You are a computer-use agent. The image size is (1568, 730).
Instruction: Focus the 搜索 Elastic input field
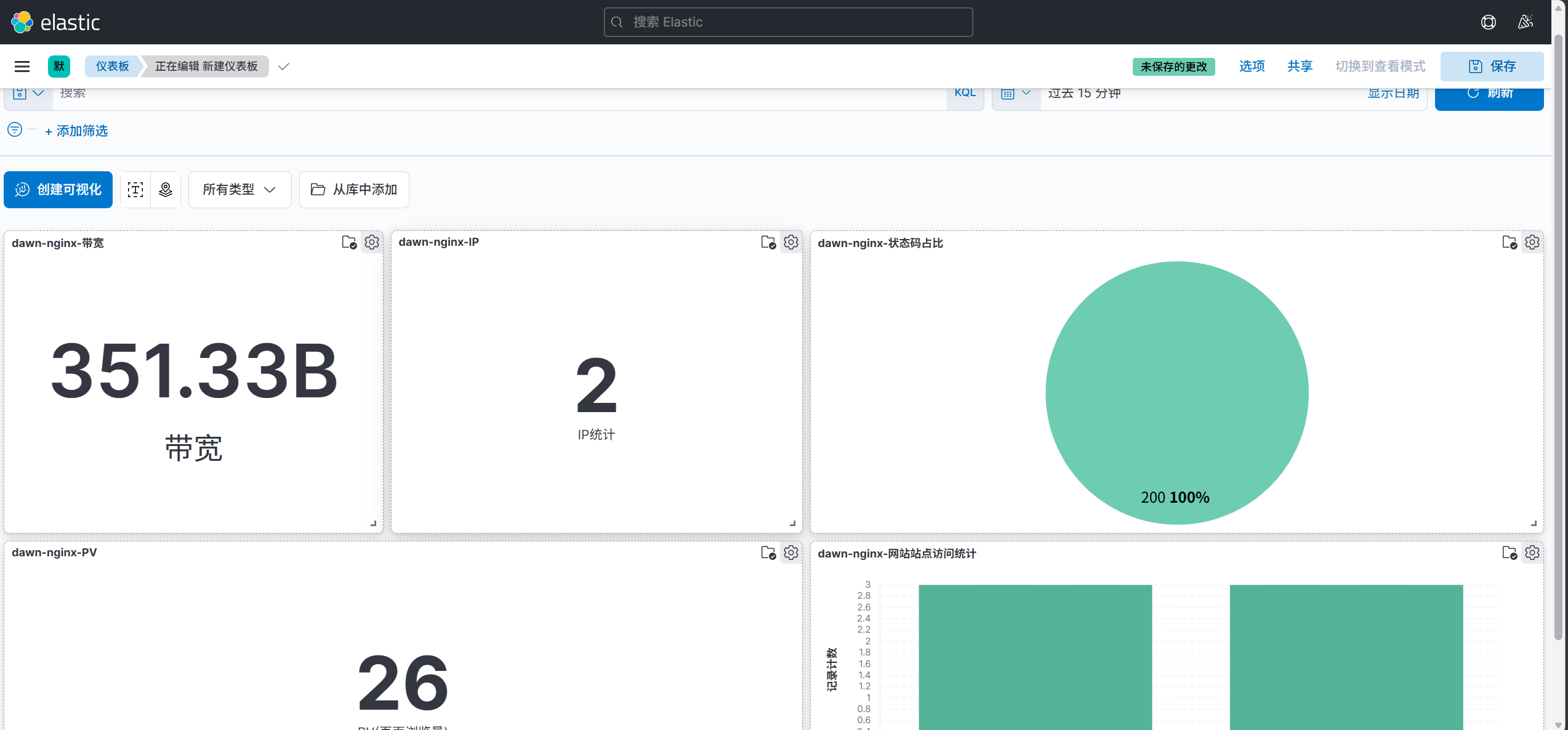click(x=788, y=22)
